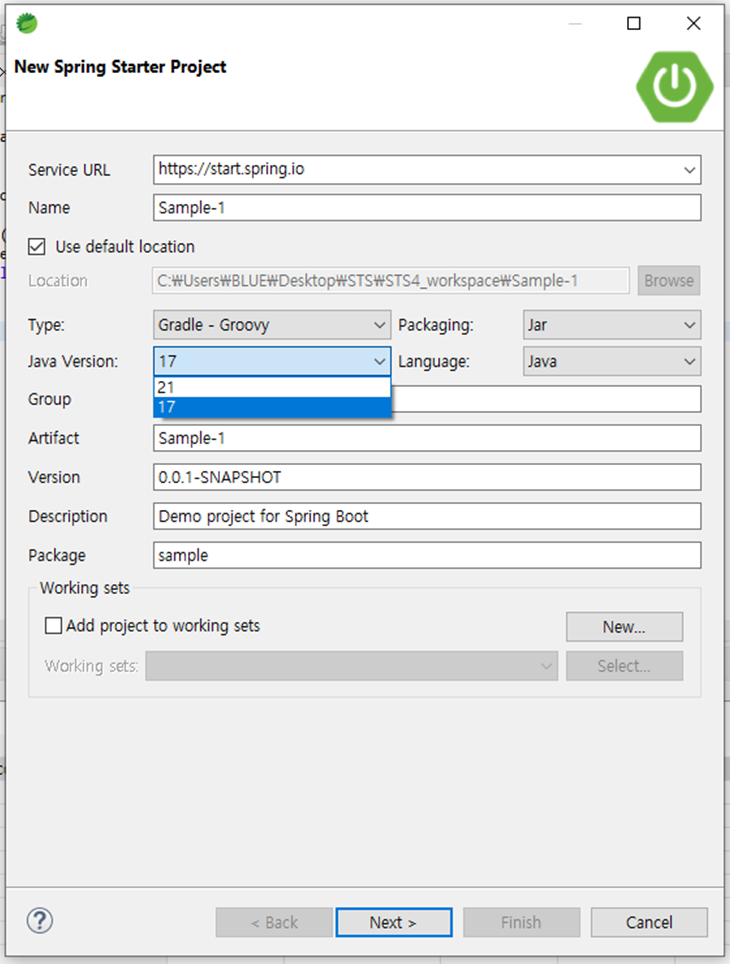Open the Type Gradle - Groovy dropdown
This screenshot has width=730, height=964.
[x=272, y=325]
